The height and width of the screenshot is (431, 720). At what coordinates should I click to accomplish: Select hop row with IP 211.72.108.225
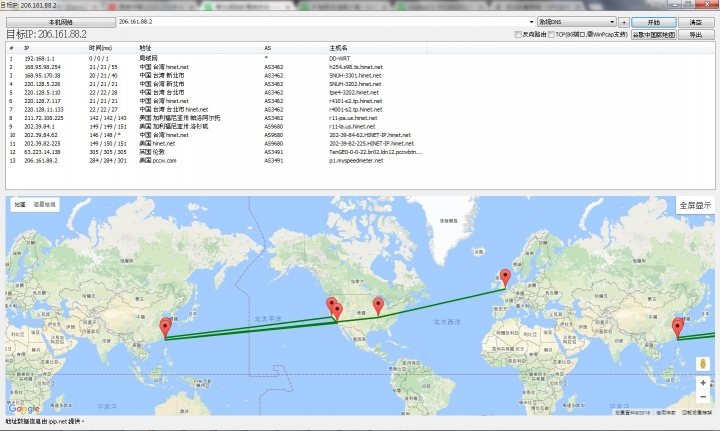click(x=216, y=118)
